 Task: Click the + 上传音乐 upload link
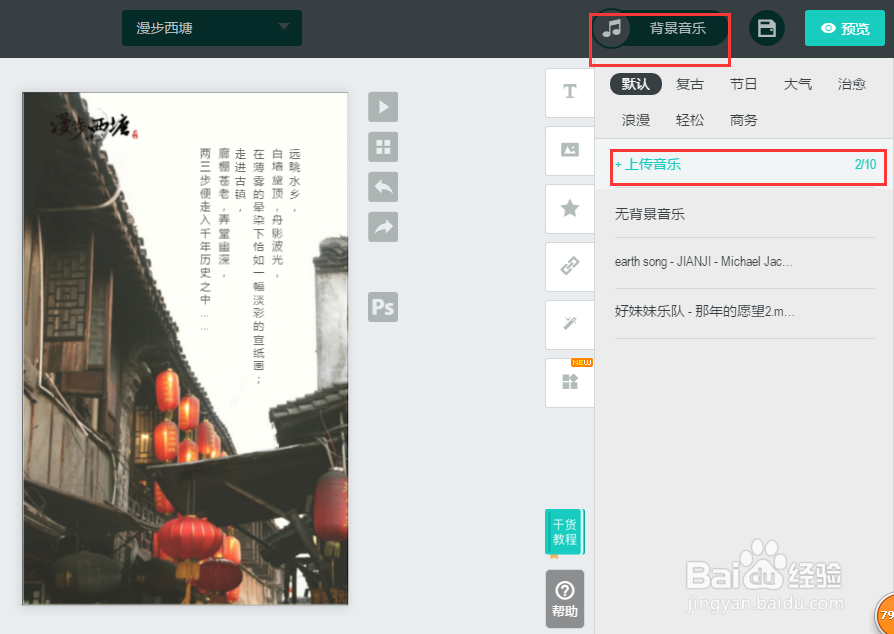click(648, 165)
